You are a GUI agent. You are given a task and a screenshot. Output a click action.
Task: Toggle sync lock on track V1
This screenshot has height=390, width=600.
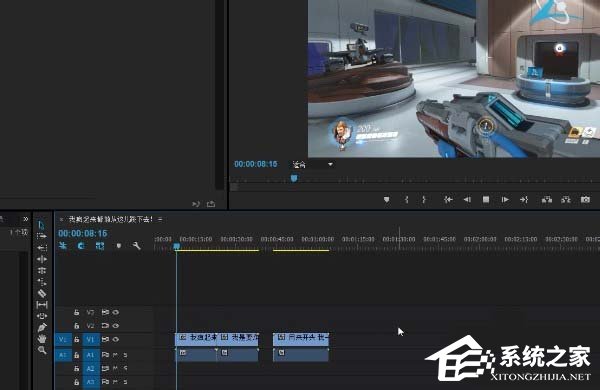click(x=105, y=339)
